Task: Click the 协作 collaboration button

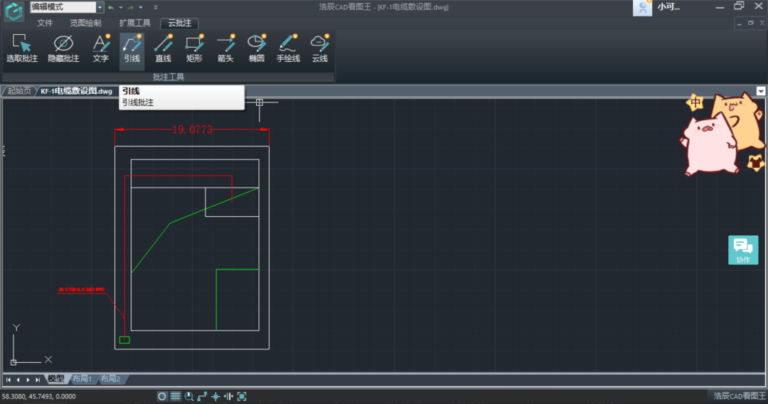Action: pos(742,250)
